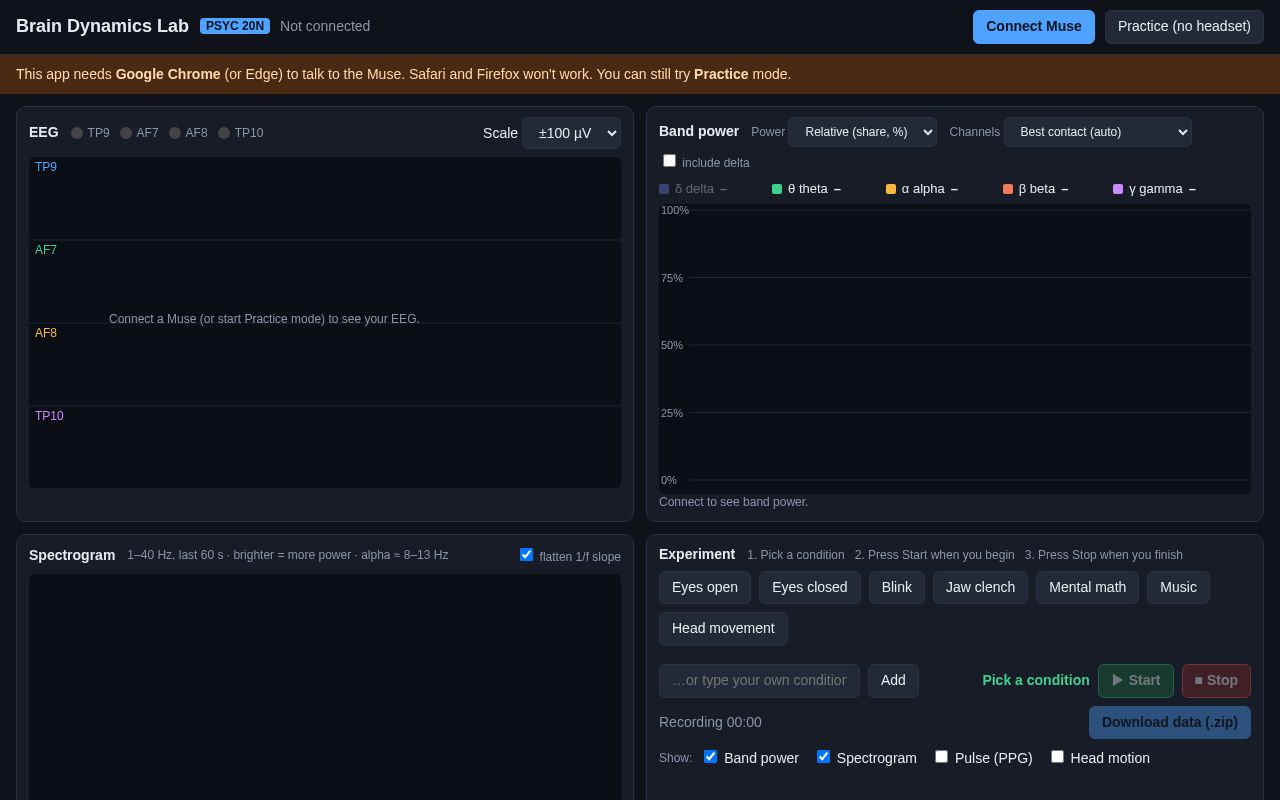Start Practice (no headset) mode
The height and width of the screenshot is (800, 1280).
1184,27
